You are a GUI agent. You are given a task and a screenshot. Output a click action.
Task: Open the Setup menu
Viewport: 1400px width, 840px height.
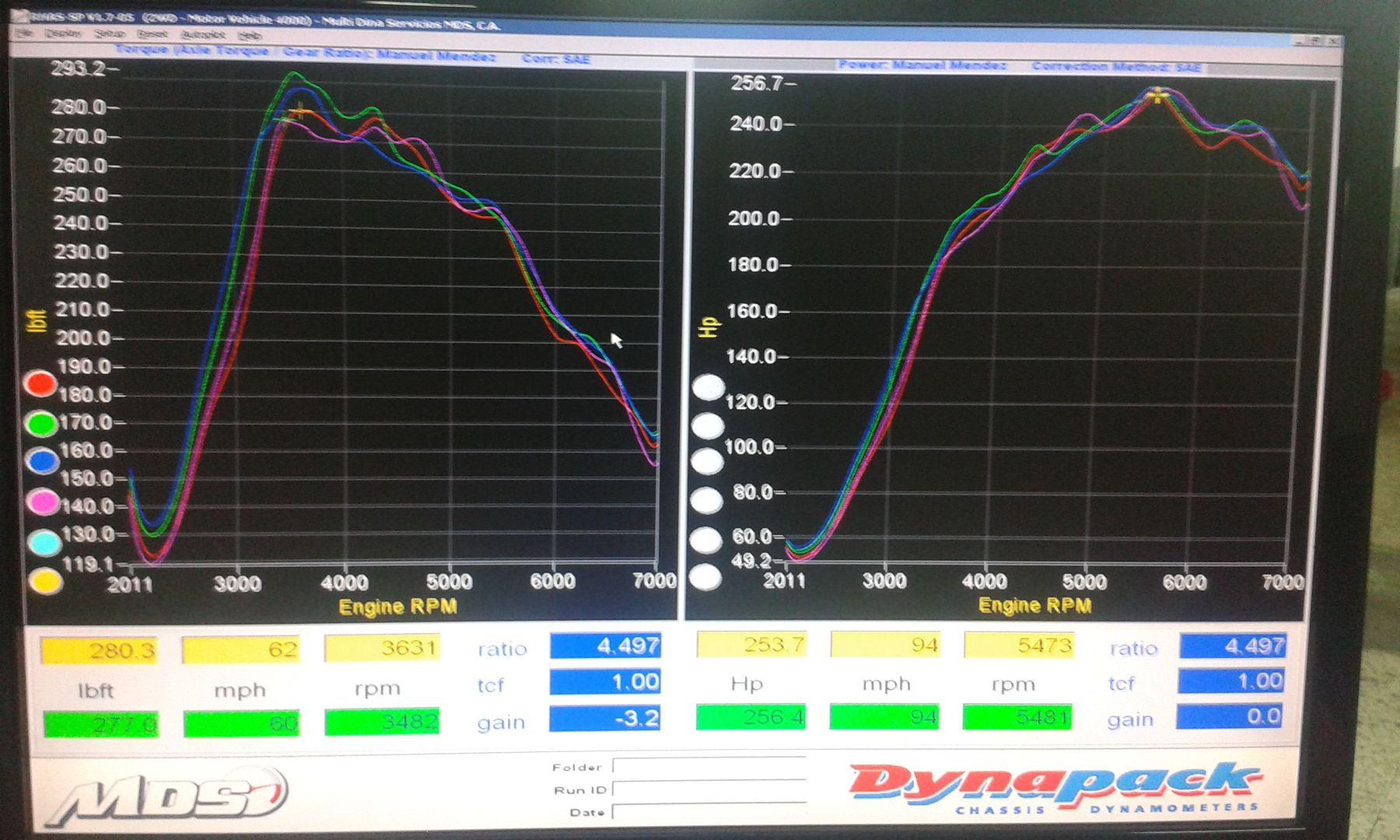[109, 34]
